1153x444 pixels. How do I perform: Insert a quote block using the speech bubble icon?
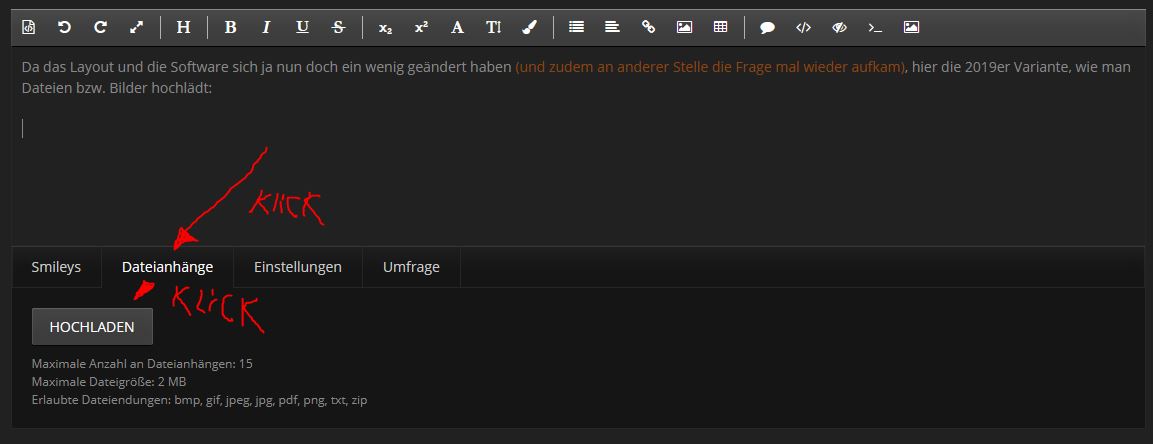tap(767, 28)
